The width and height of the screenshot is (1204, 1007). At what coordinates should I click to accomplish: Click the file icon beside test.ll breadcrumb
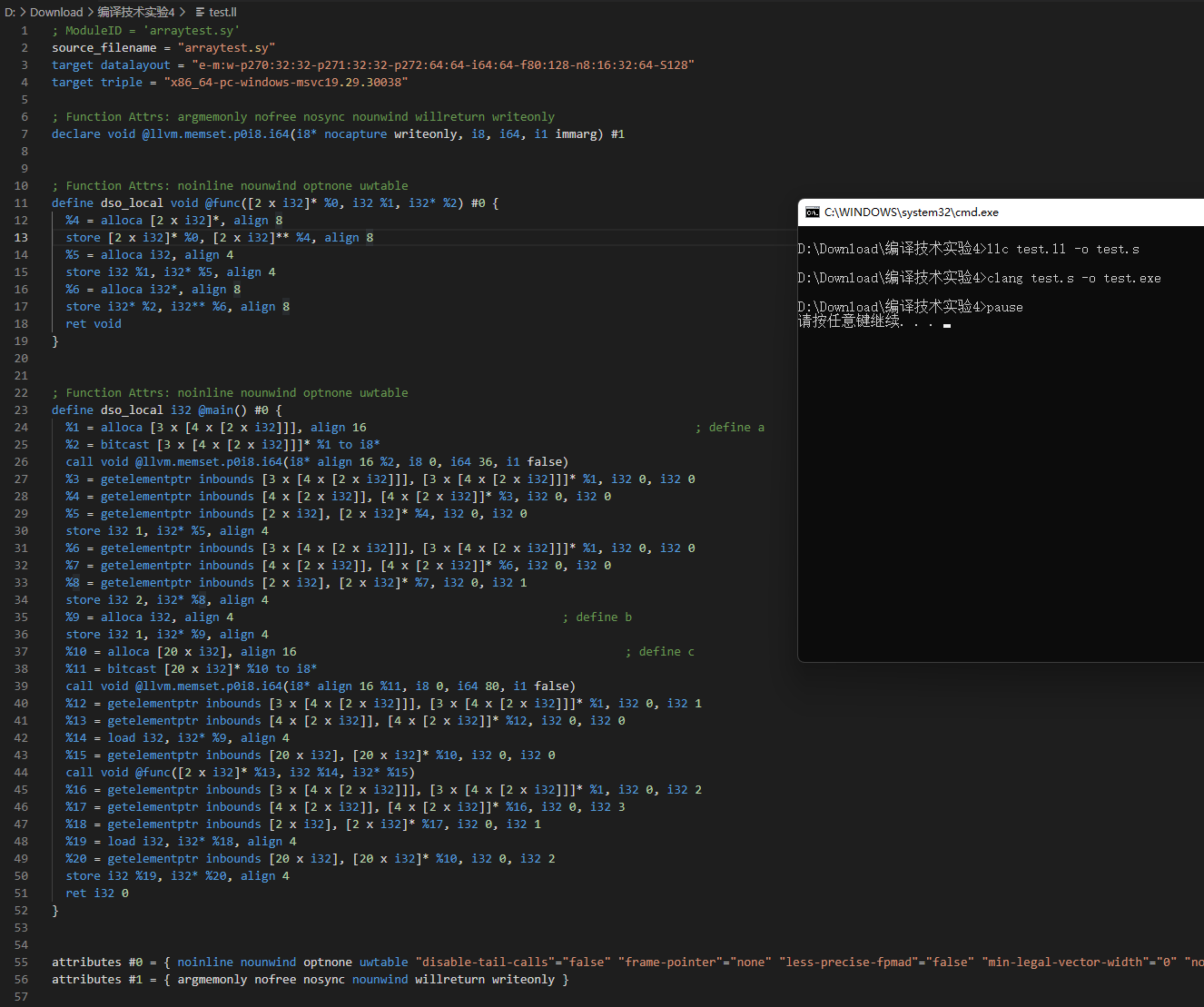pyautogui.click(x=200, y=12)
